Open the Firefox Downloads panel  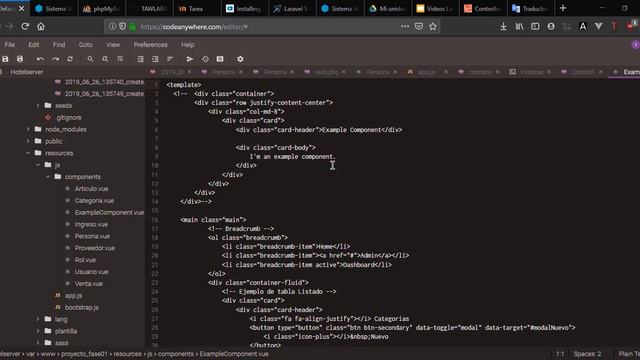(x=504, y=27)
